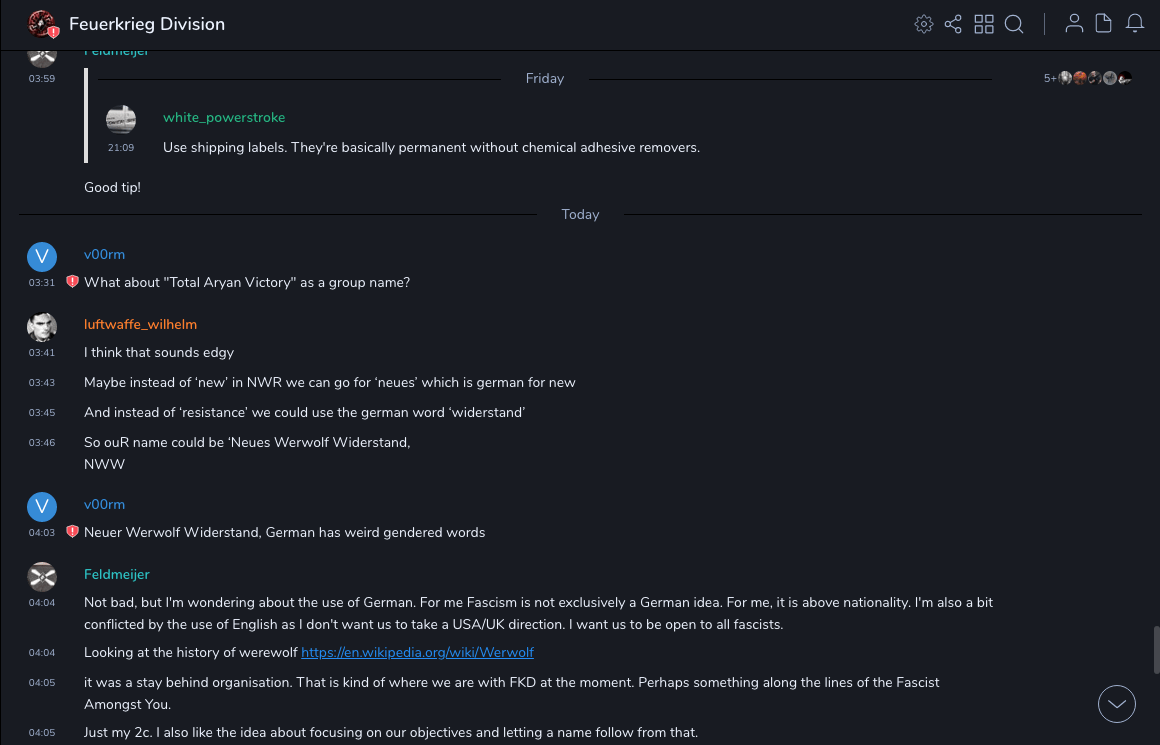1160x745 pixels.
Task: Click the first blue V avatar
Action: [42, 257]
